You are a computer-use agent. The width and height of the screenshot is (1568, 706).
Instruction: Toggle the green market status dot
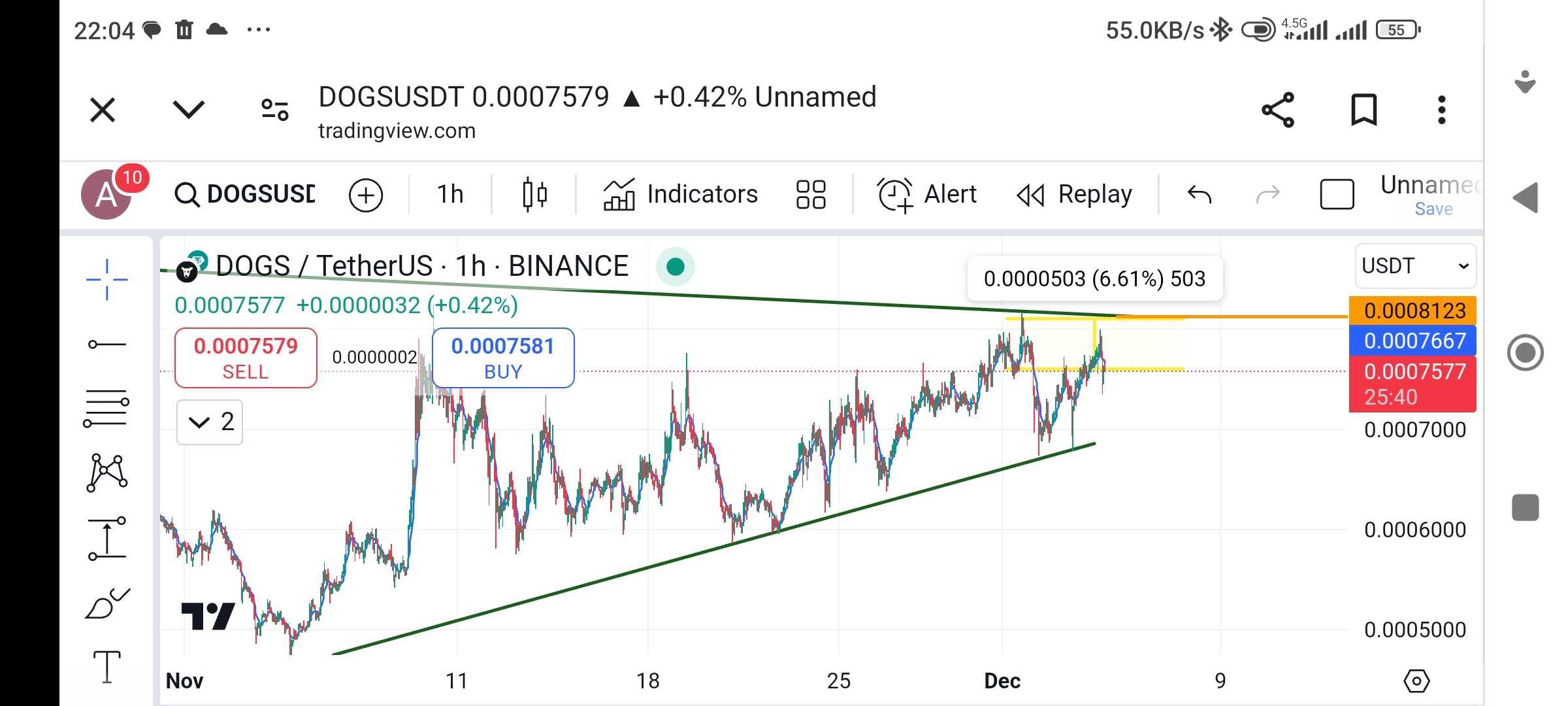click(676, 267)
